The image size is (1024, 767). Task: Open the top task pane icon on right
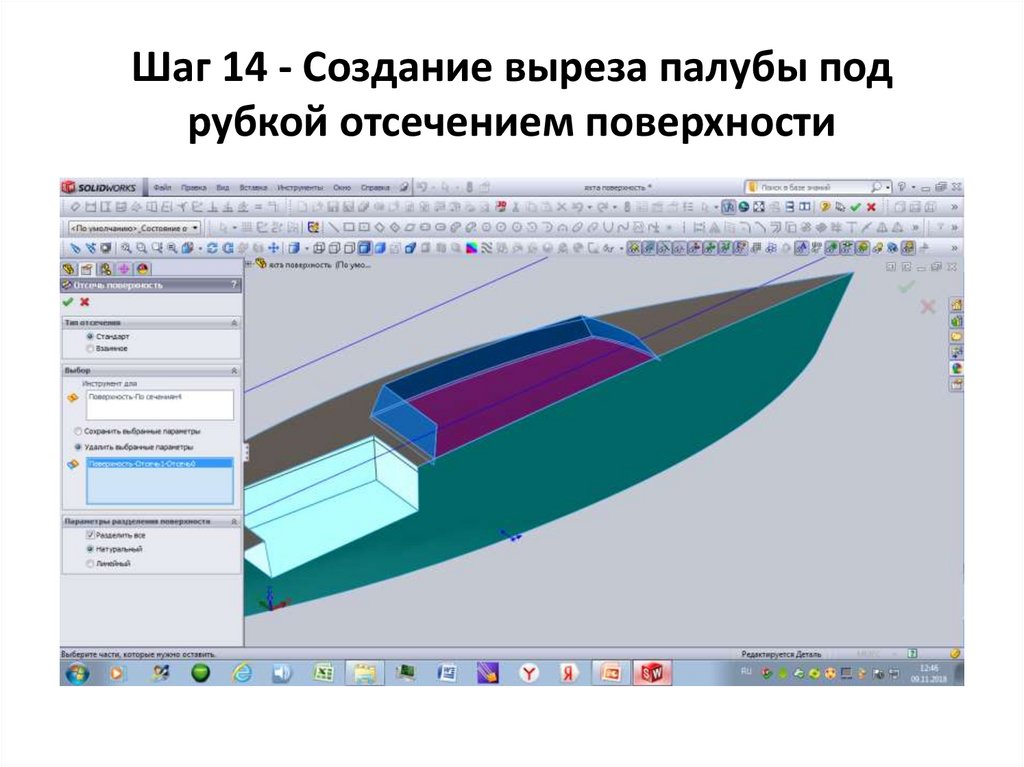(956, 304)
